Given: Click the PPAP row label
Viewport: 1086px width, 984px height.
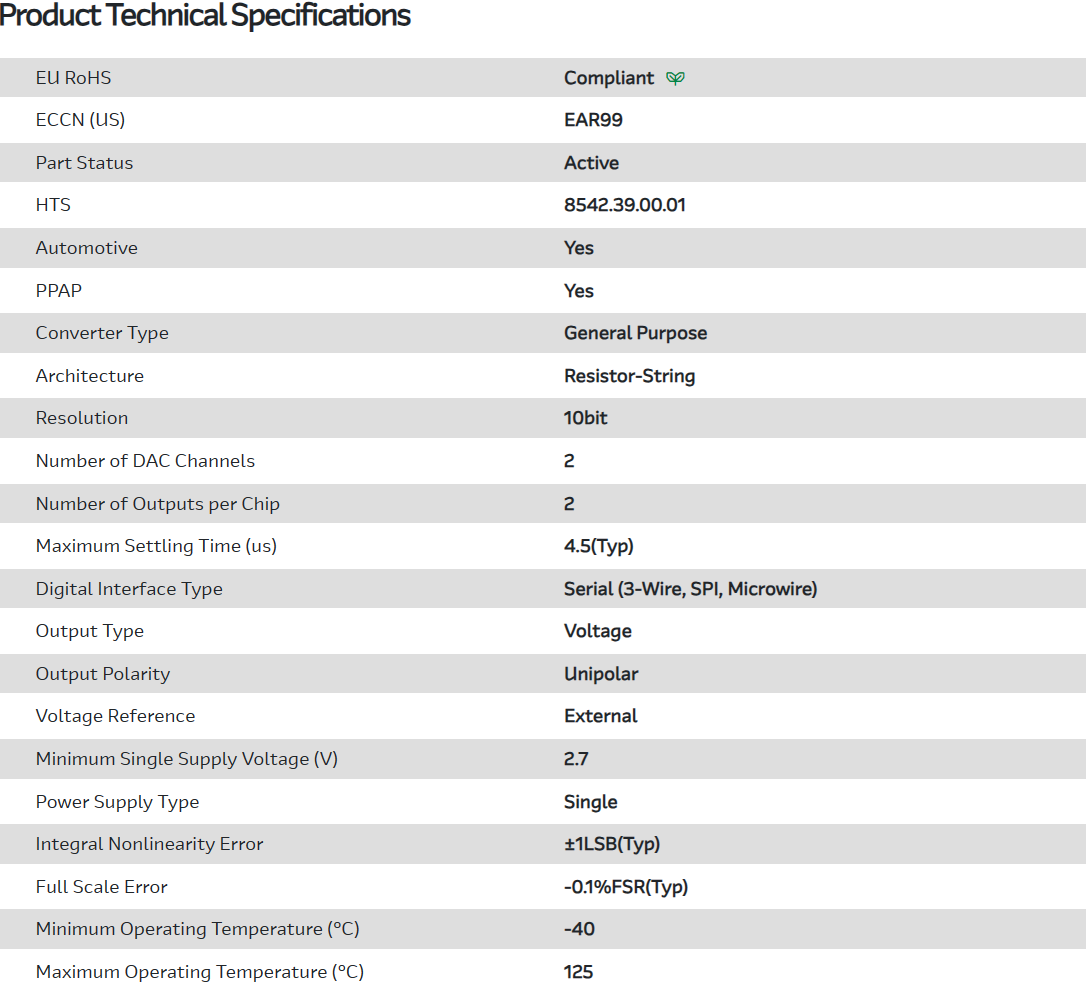Looking at the screenshot, I should (58, 291).
